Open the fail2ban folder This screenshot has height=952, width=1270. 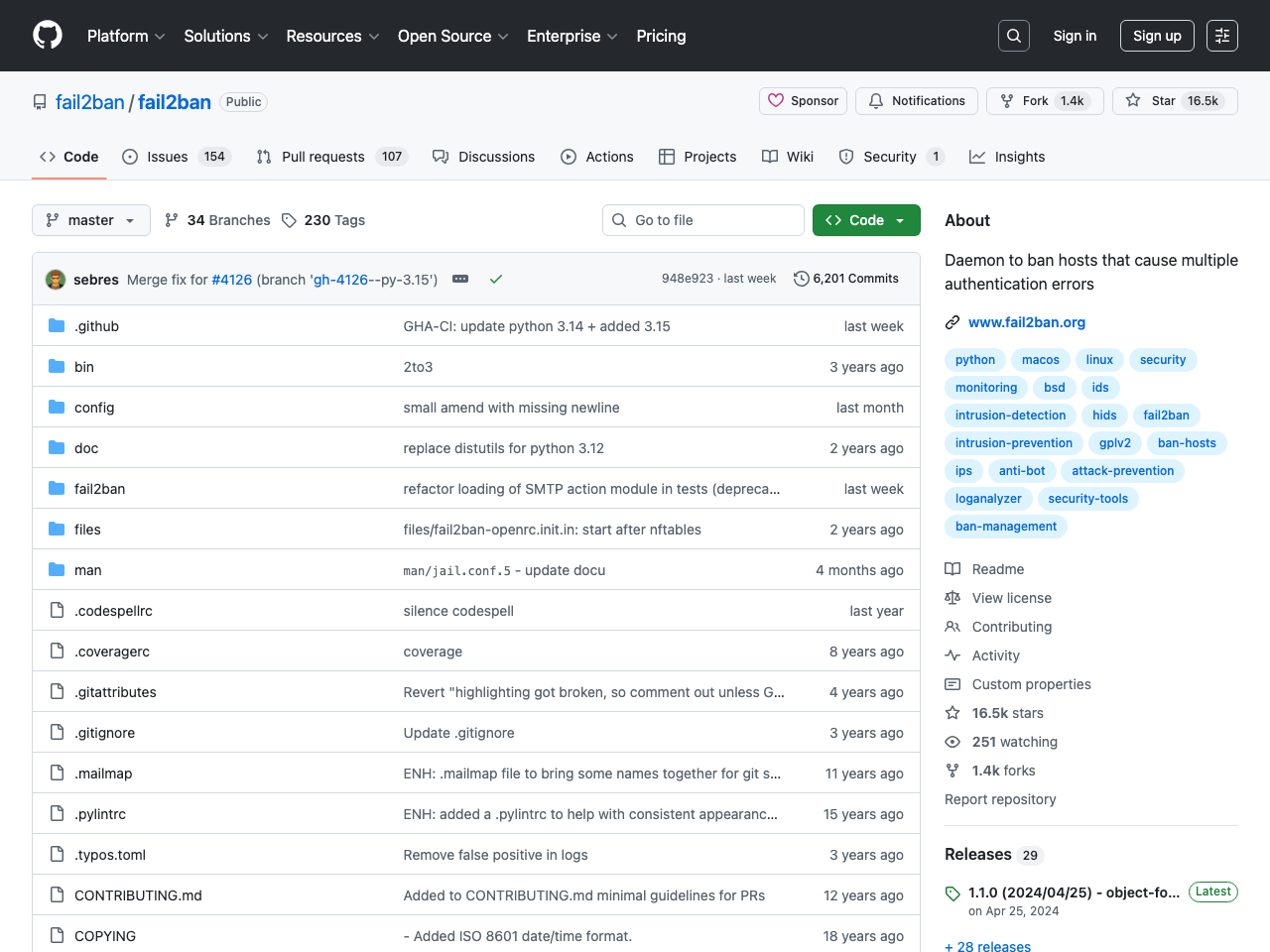(99, 489)
